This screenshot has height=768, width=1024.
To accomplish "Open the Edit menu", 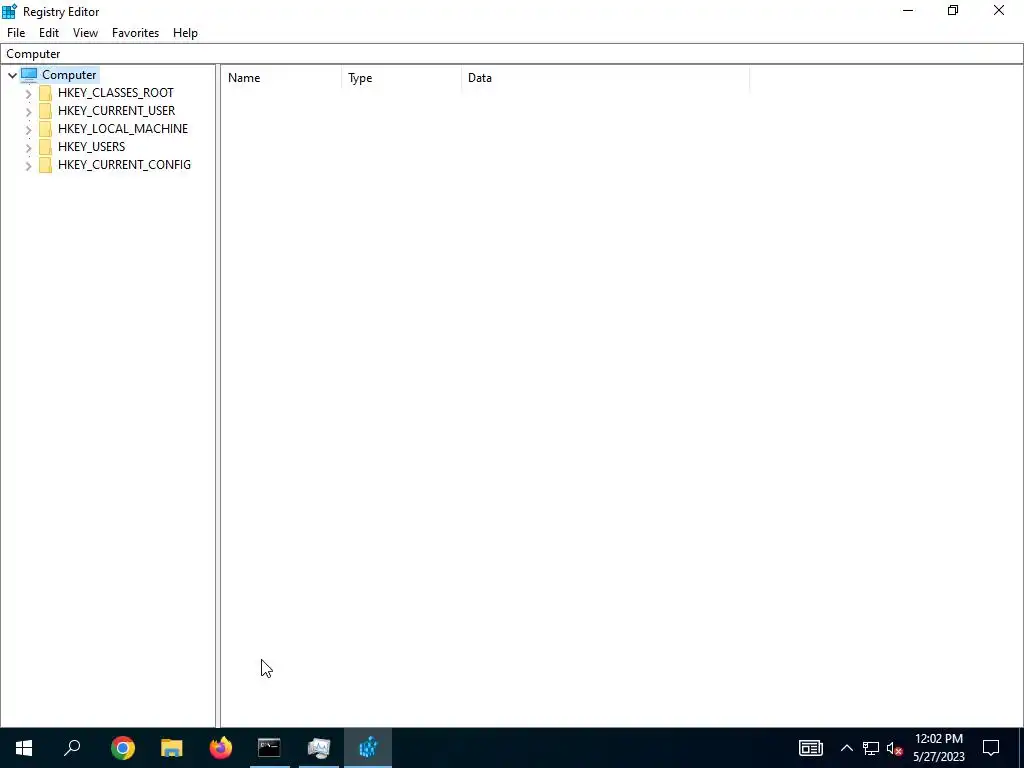I will [49, 33].
